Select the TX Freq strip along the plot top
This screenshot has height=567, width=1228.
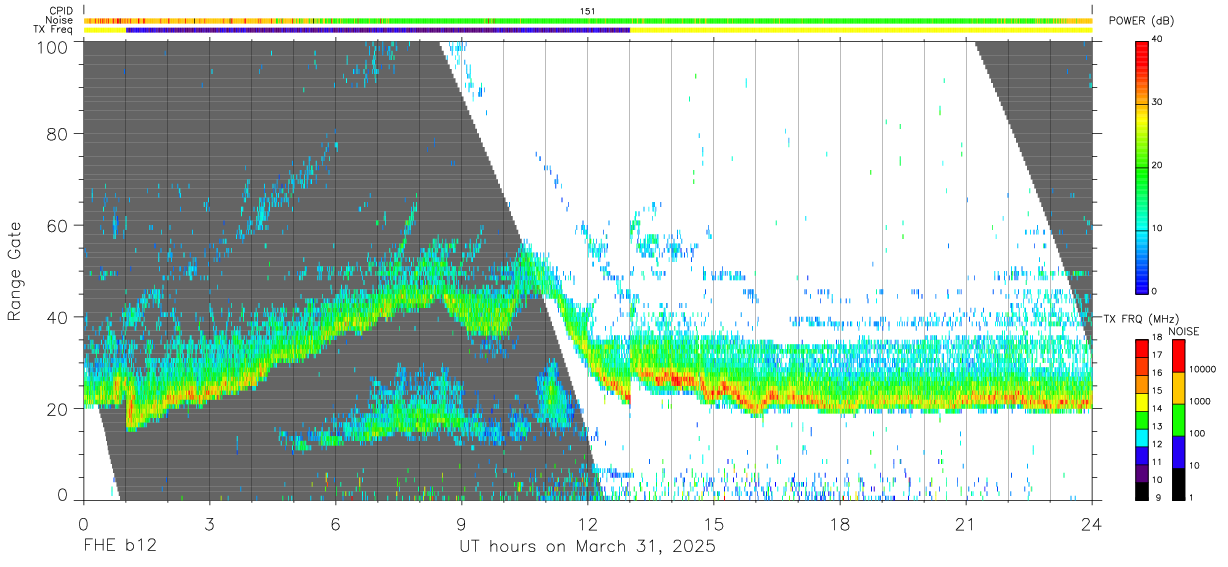click(x=588, y=30)
